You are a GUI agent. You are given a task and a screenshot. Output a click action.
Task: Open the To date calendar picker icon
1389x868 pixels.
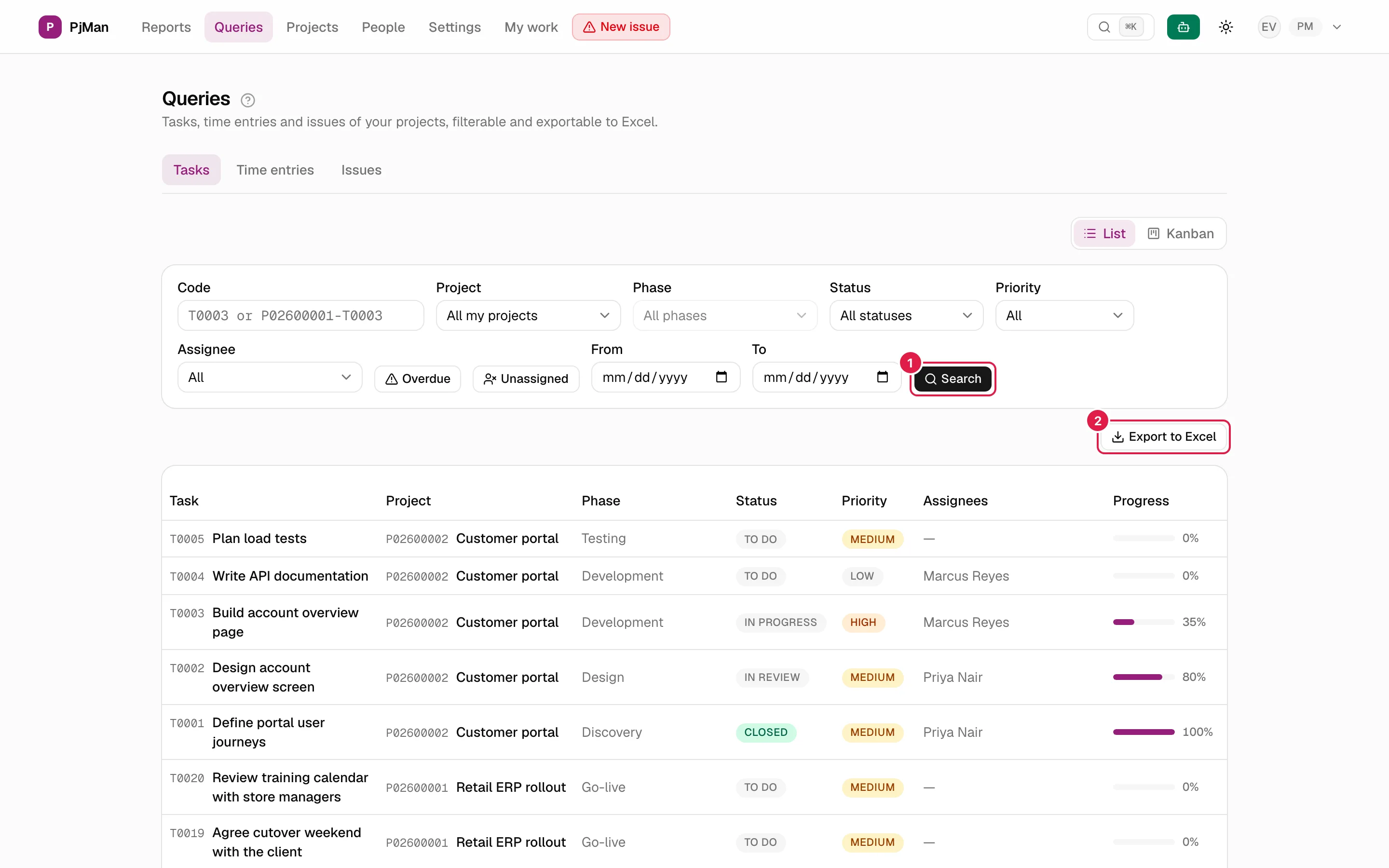pyautogui.click(x=883, y=377)
